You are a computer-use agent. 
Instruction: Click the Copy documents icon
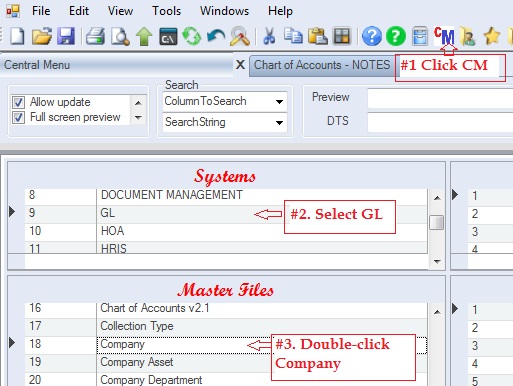click(293, 36)
